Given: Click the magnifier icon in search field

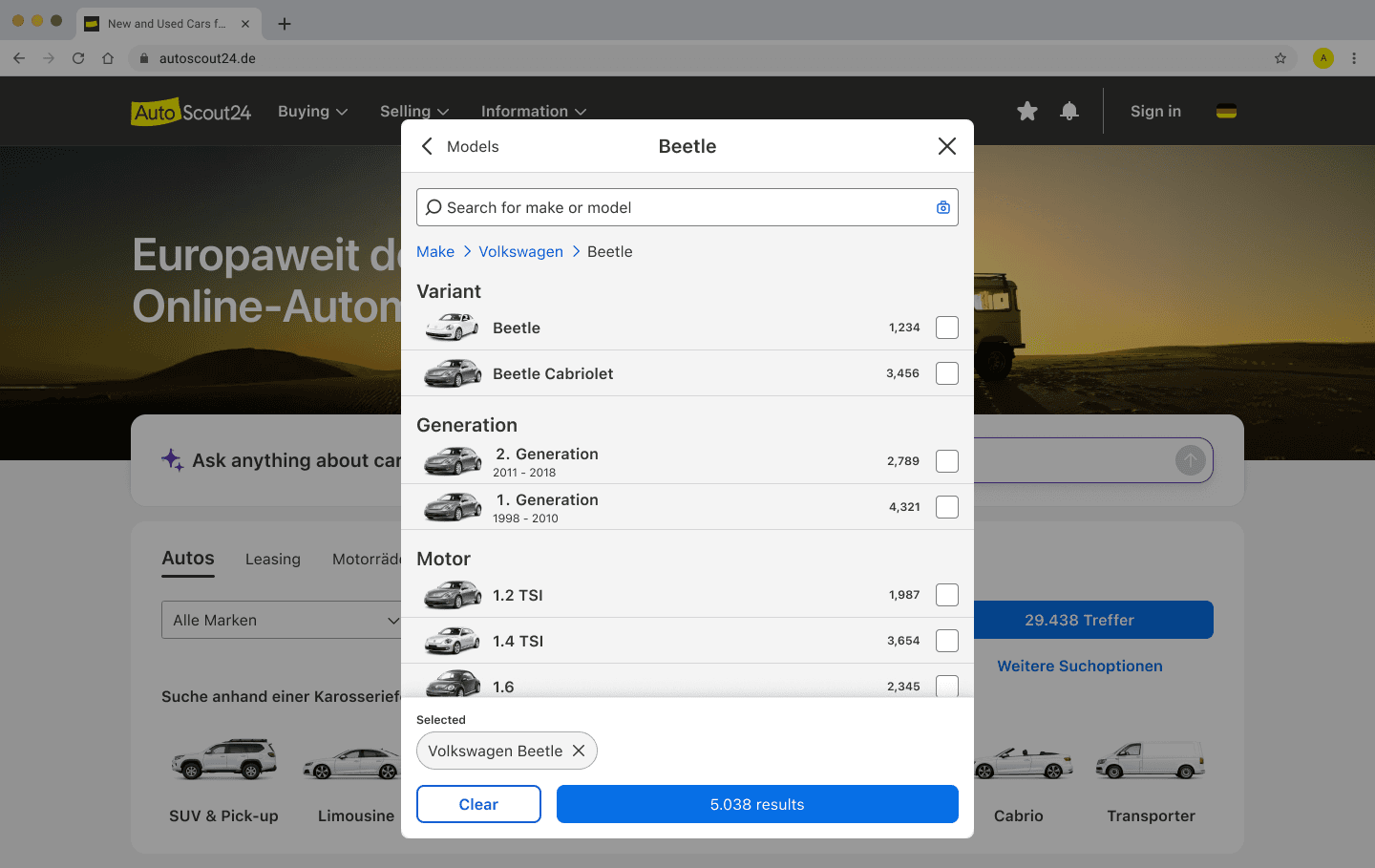Looking at the screenshot, I should [434, 207].
